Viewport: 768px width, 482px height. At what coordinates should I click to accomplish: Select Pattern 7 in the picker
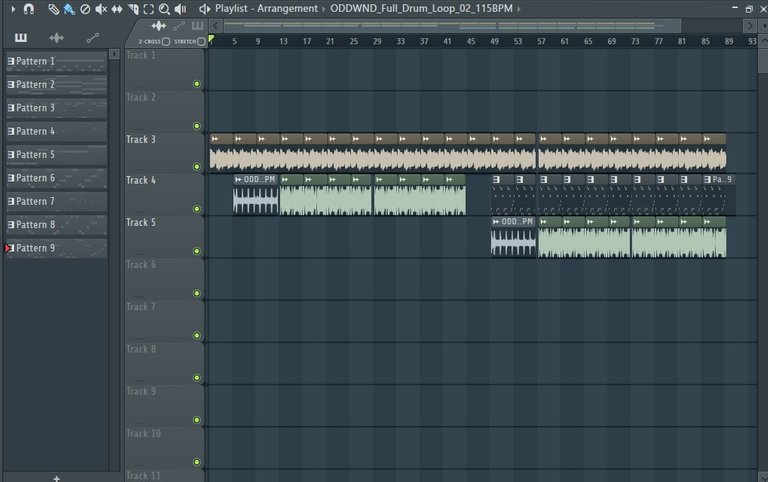[57, 201]
